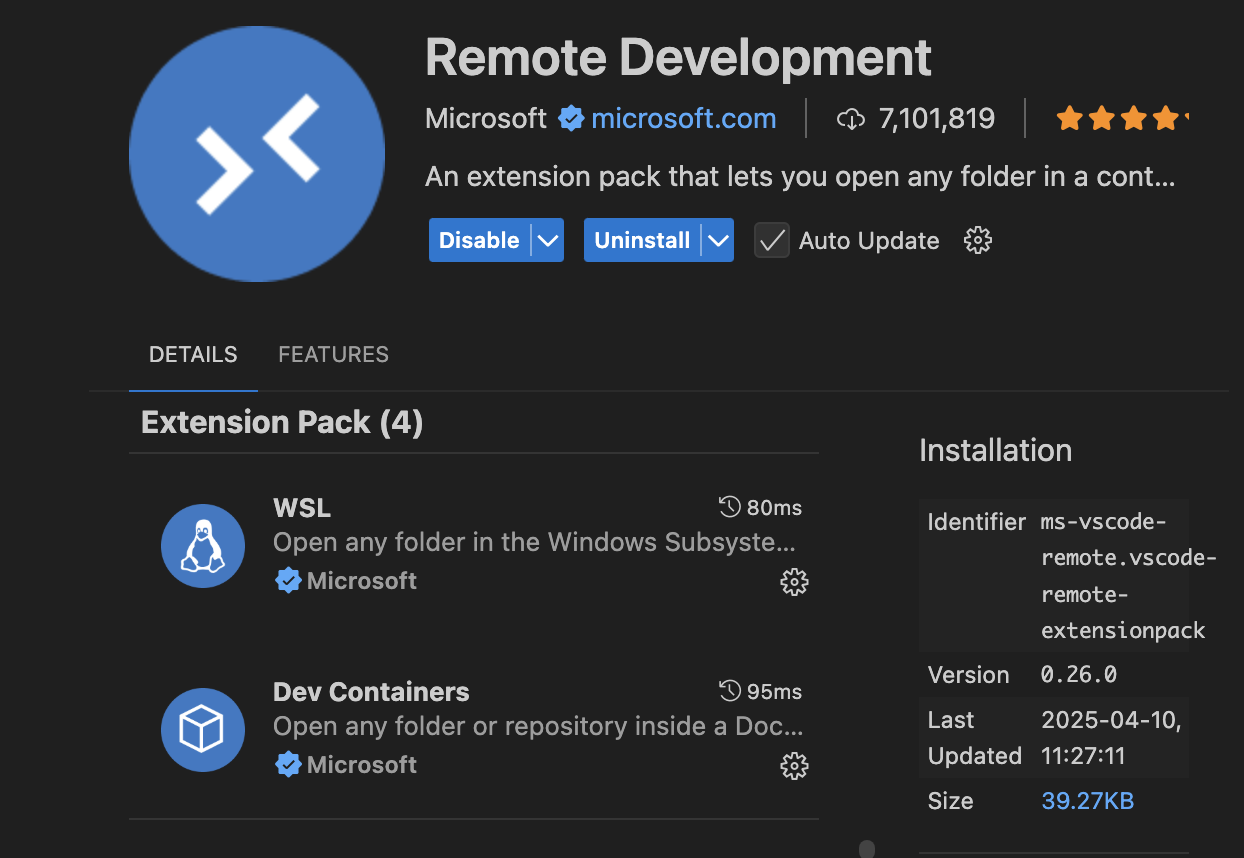This screenshot has height=858, width=1244.
Task: Click the 39.27KB size link
Action: [x=1087, y=801]
